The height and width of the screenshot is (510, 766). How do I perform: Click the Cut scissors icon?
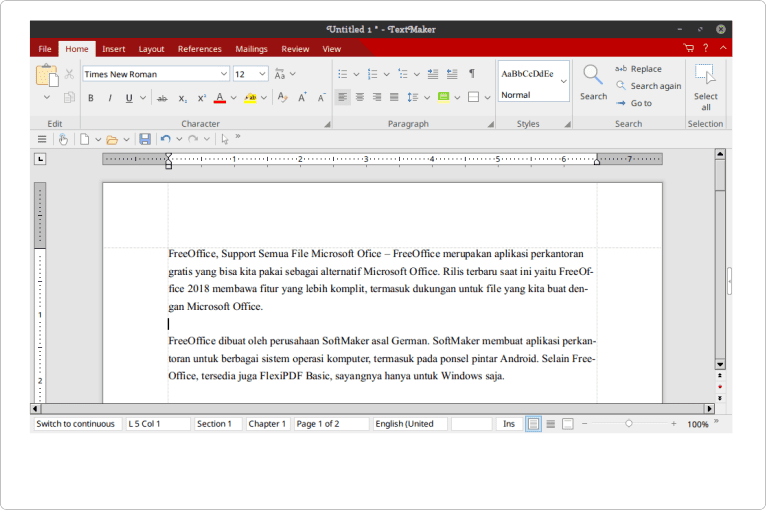[69, 74]
